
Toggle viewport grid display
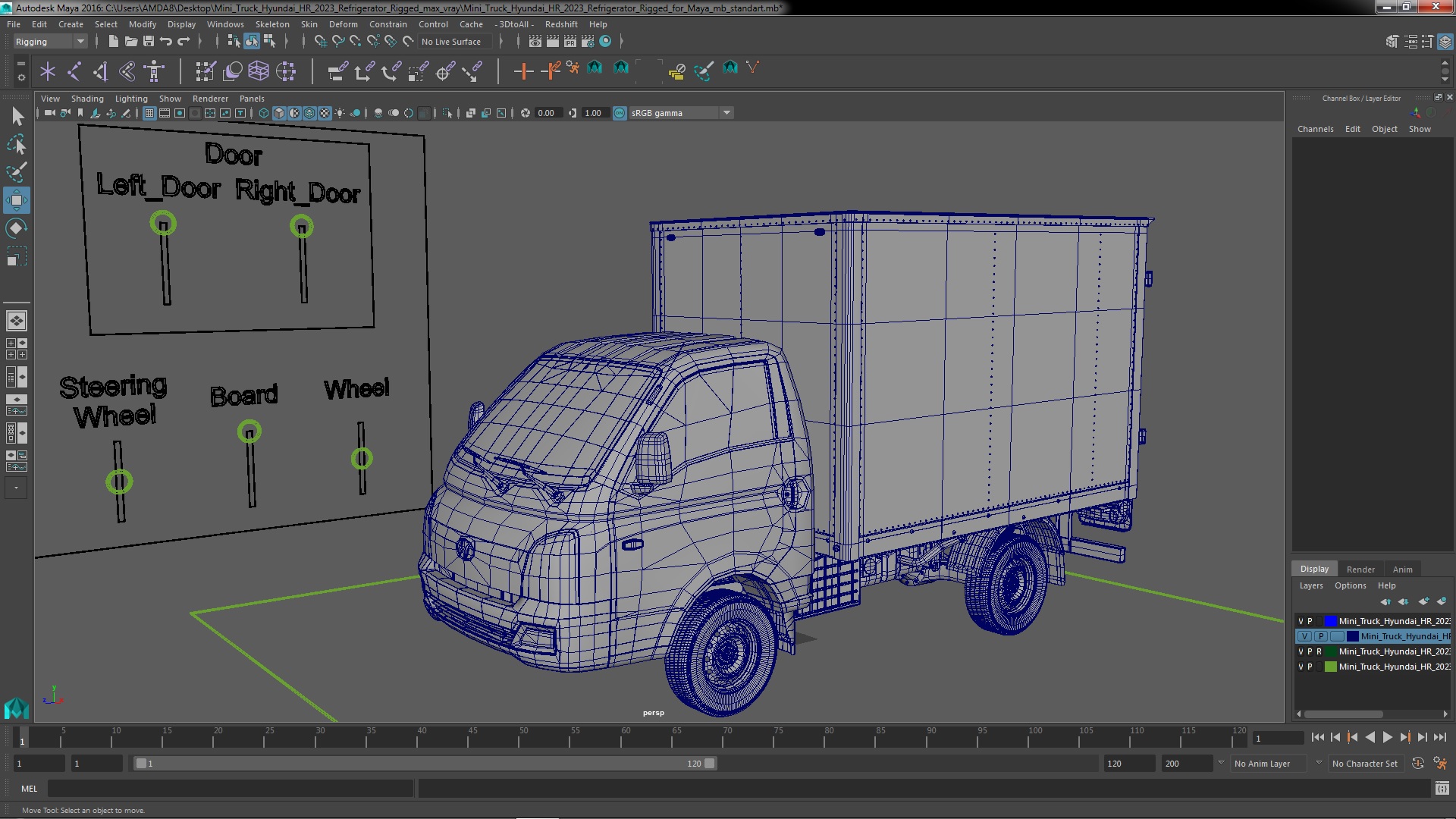point(149,113)
